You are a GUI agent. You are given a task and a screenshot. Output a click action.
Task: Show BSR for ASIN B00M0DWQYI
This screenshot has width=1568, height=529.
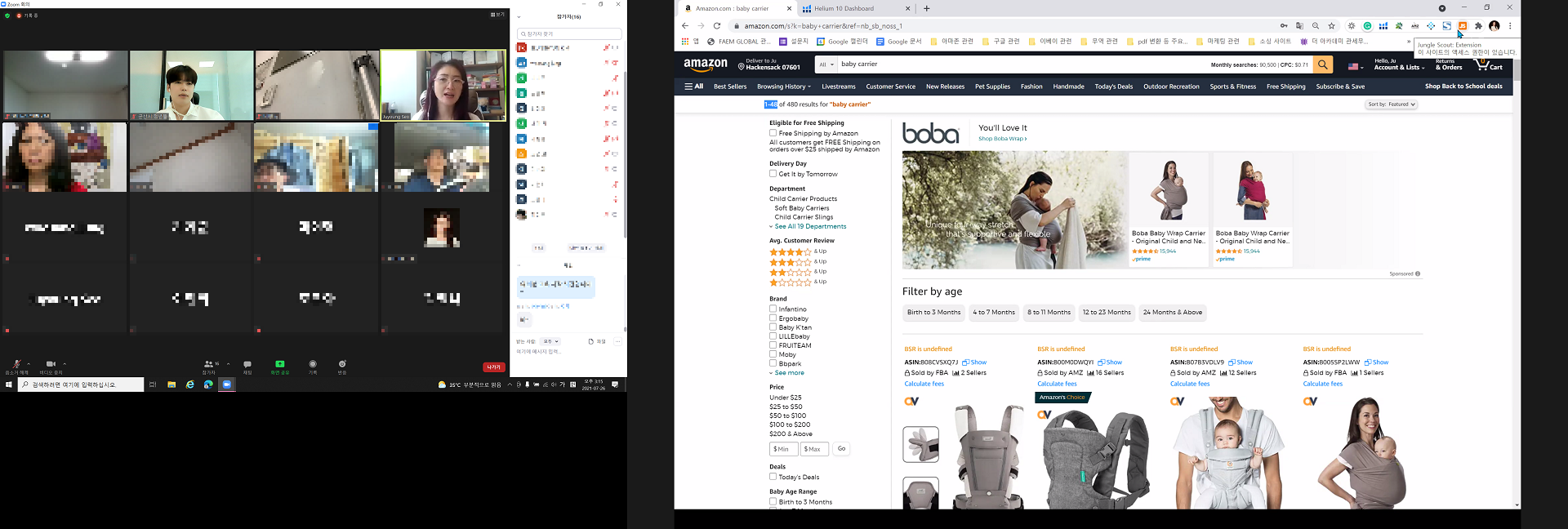1110,362
